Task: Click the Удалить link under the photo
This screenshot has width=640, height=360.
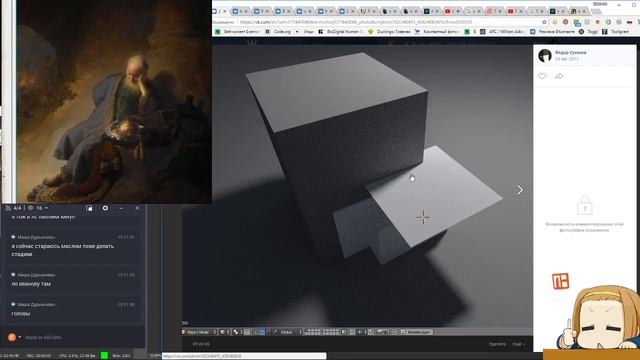Action: coord(497,344)
